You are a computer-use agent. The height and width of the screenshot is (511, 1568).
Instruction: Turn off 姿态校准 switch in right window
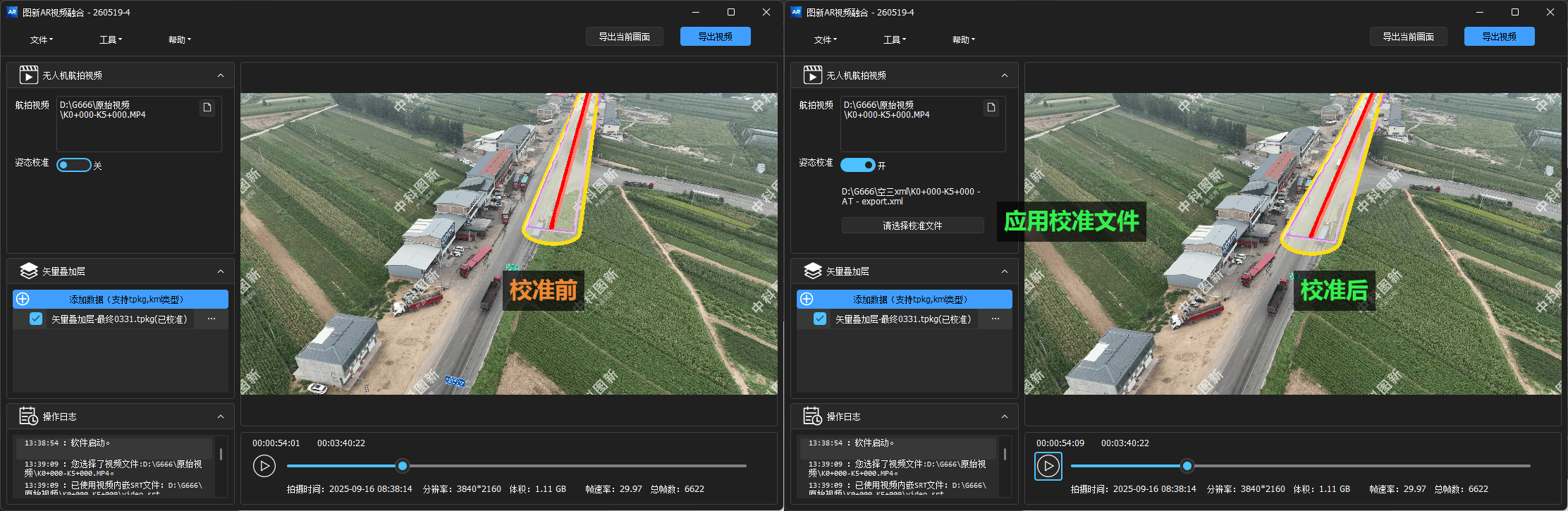(x=858, y=165)
